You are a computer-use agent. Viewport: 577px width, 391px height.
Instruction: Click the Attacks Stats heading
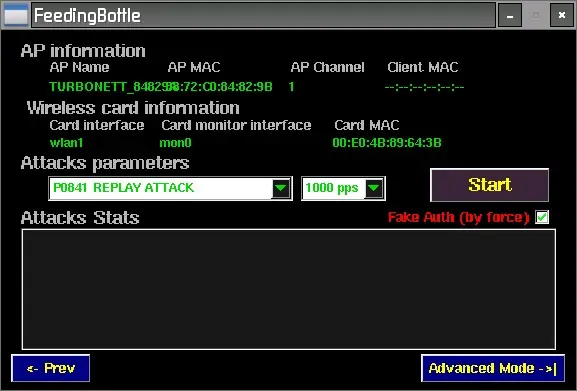coord(80,217)
